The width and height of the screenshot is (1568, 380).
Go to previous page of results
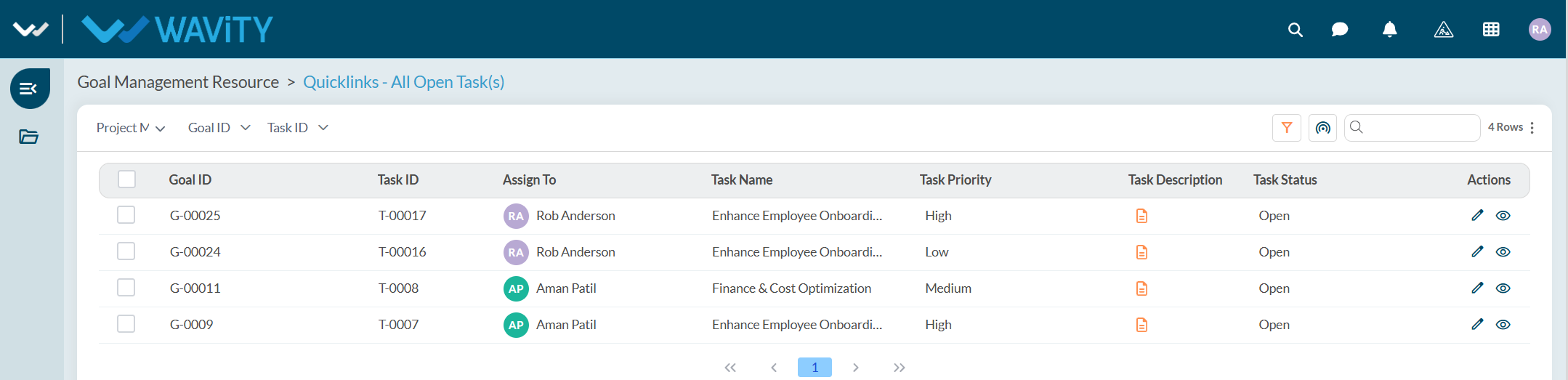[x=774, y=368]
